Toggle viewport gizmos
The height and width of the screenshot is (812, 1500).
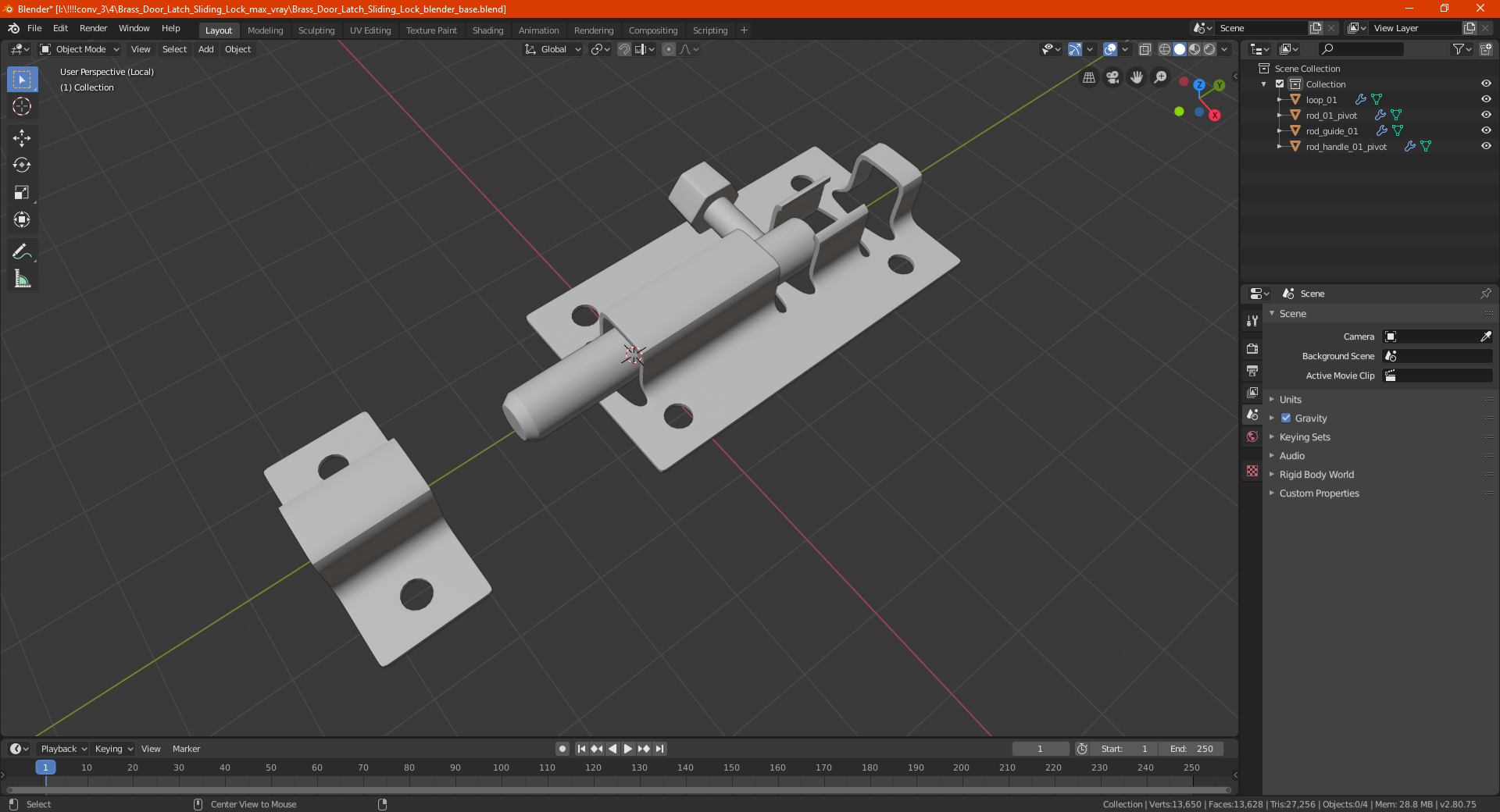(x=1075, y=49)
